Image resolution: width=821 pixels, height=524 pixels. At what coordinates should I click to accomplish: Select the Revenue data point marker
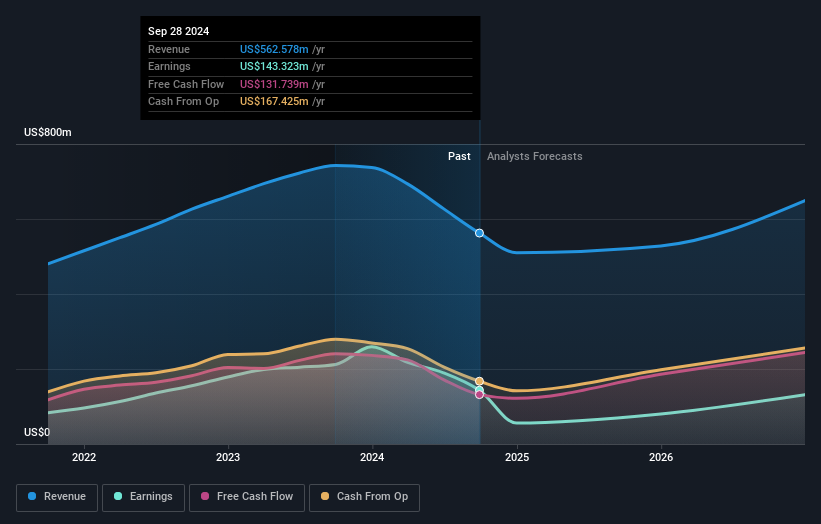tap(479, 233)
